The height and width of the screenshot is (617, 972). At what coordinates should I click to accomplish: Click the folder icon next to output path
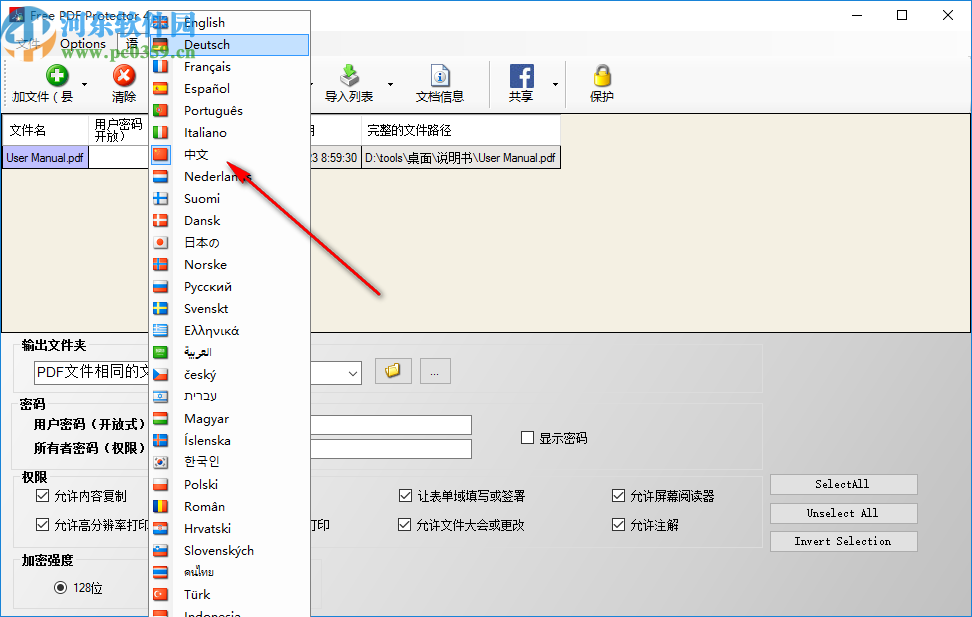392,370
